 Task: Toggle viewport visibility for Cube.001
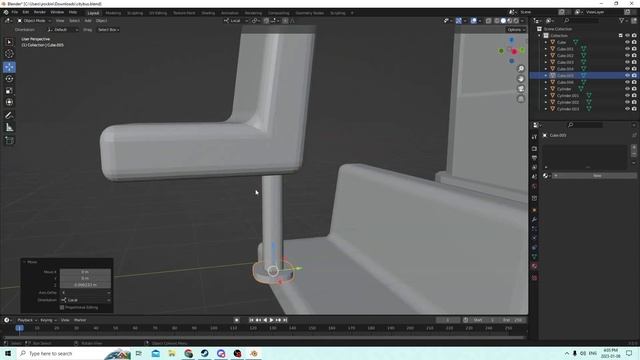[627, 49]
